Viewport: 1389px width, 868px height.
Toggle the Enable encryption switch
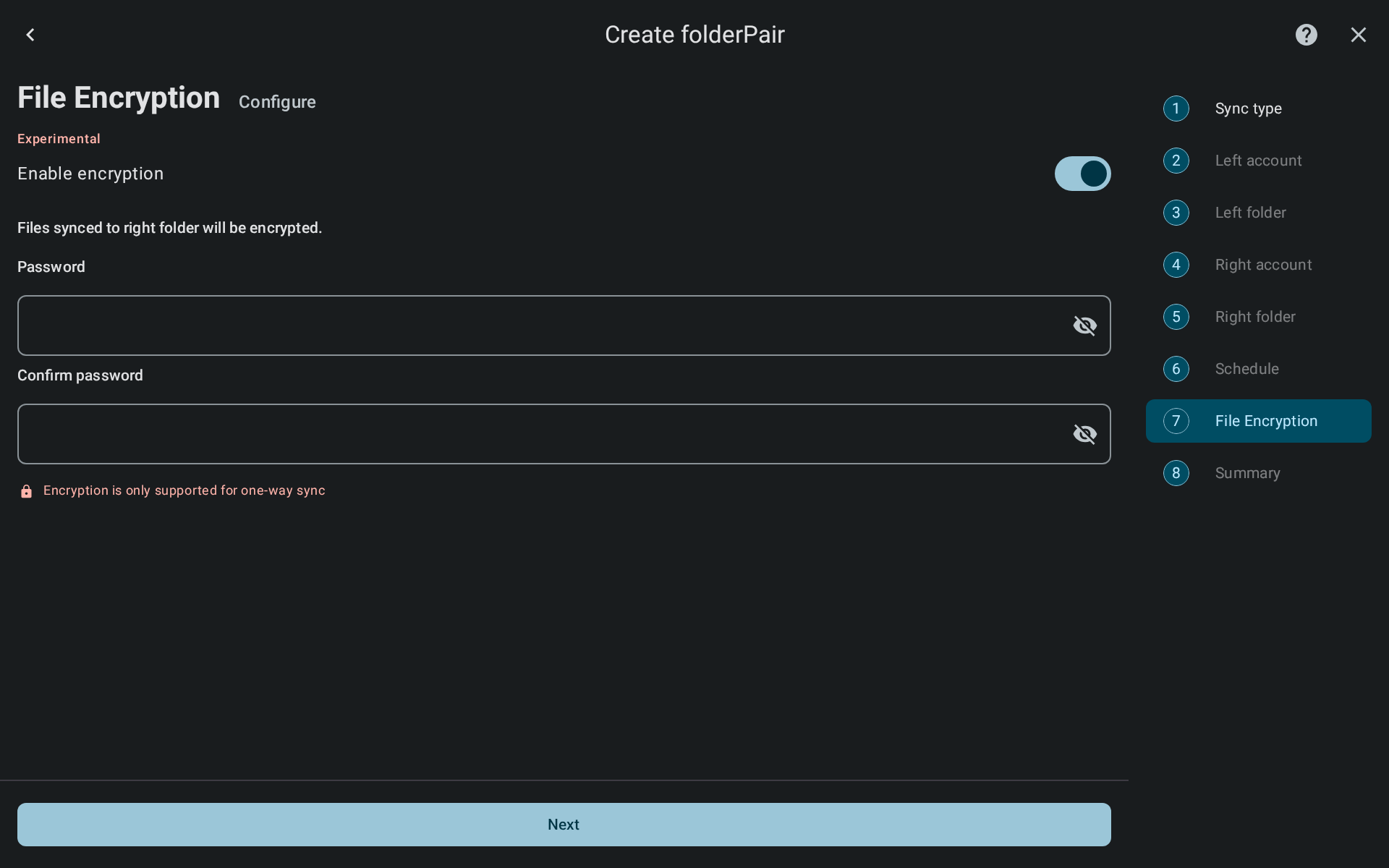pyautogui.click(x=1082, y=174)
